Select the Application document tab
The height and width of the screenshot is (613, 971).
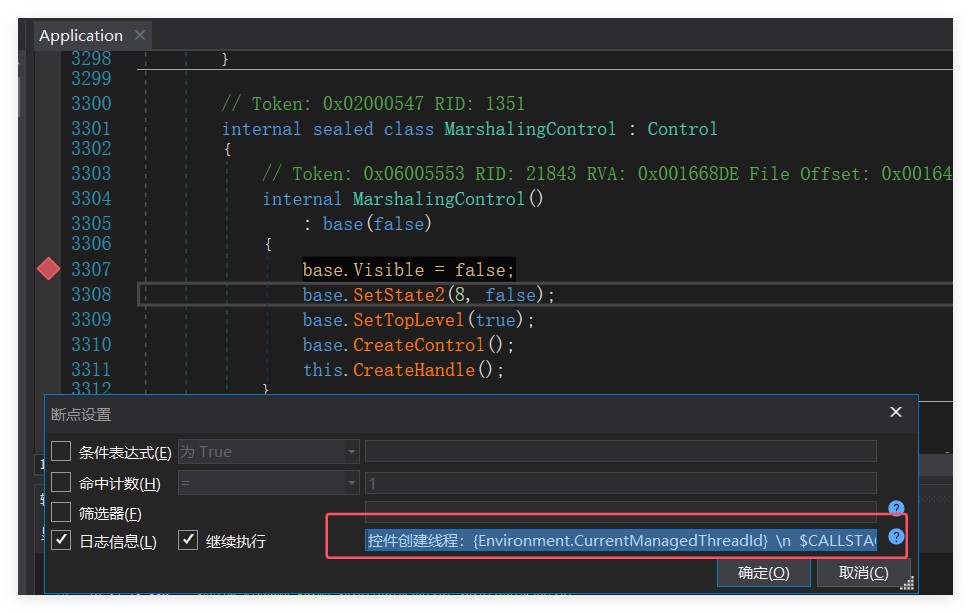pos(80,35)
